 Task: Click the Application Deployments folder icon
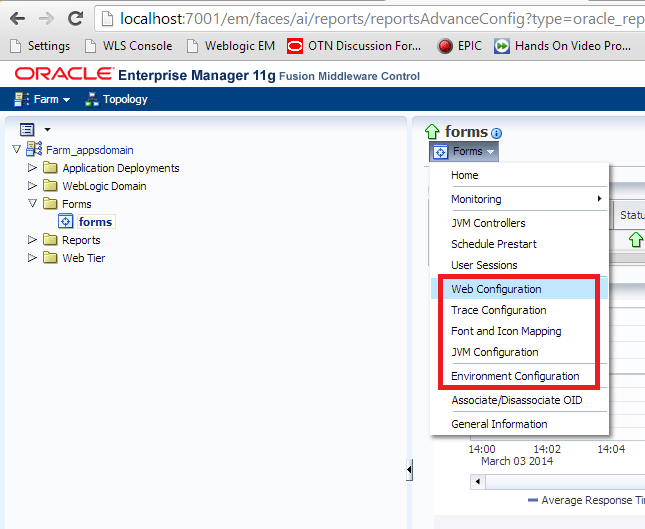50,167
